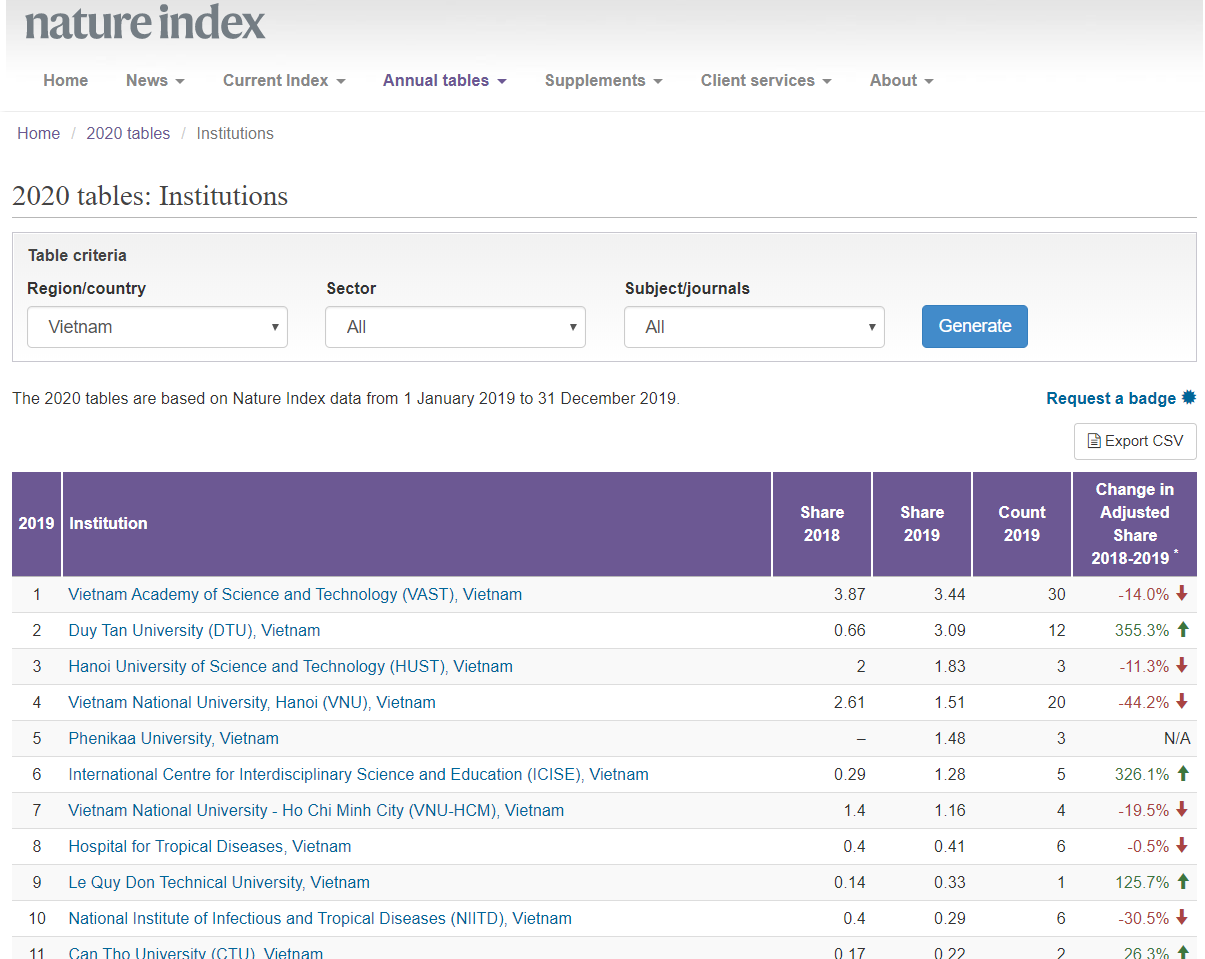The height and width of the screenshot is (959, 1205).
Task: Open the ICISE institution link
Action: 358,774
